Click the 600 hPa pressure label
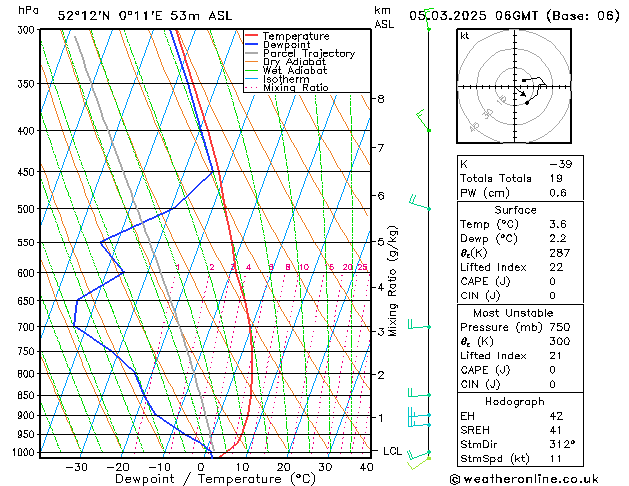The height and width of the screenshot is (486, 629). [28, 273]
